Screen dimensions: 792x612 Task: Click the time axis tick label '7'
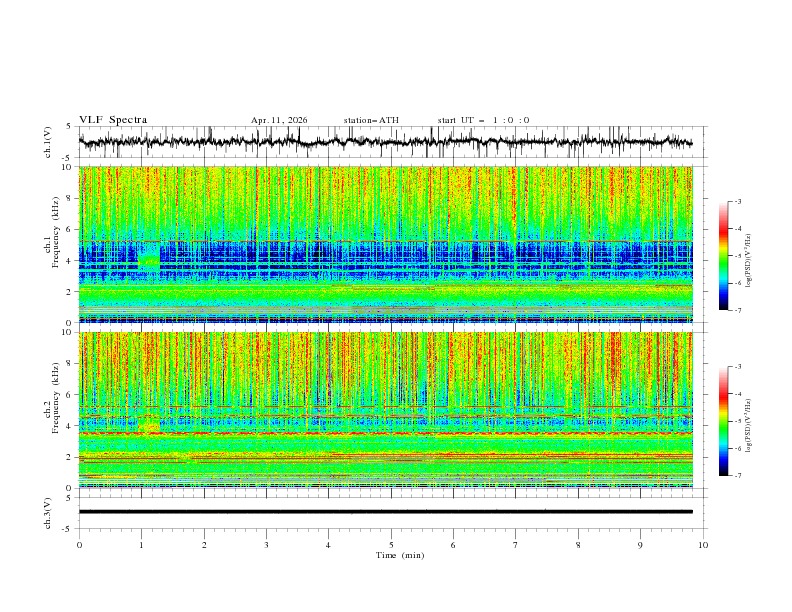pos(516,545)
